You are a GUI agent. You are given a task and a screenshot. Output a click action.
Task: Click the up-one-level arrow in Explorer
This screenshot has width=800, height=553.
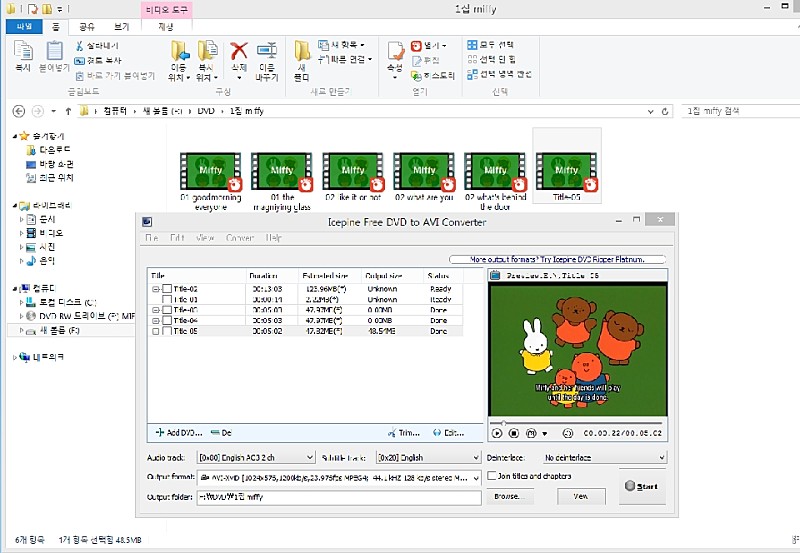pyautogui.click(x=68, y=111)
